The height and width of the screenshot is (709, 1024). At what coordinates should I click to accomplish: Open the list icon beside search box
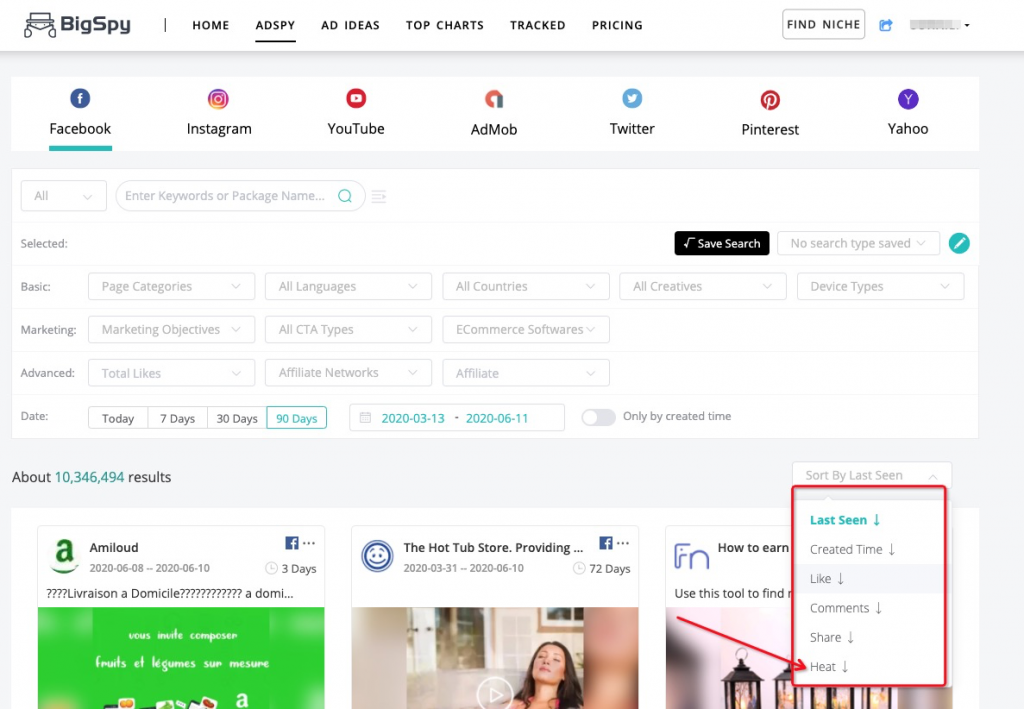[x=379, y=196]
